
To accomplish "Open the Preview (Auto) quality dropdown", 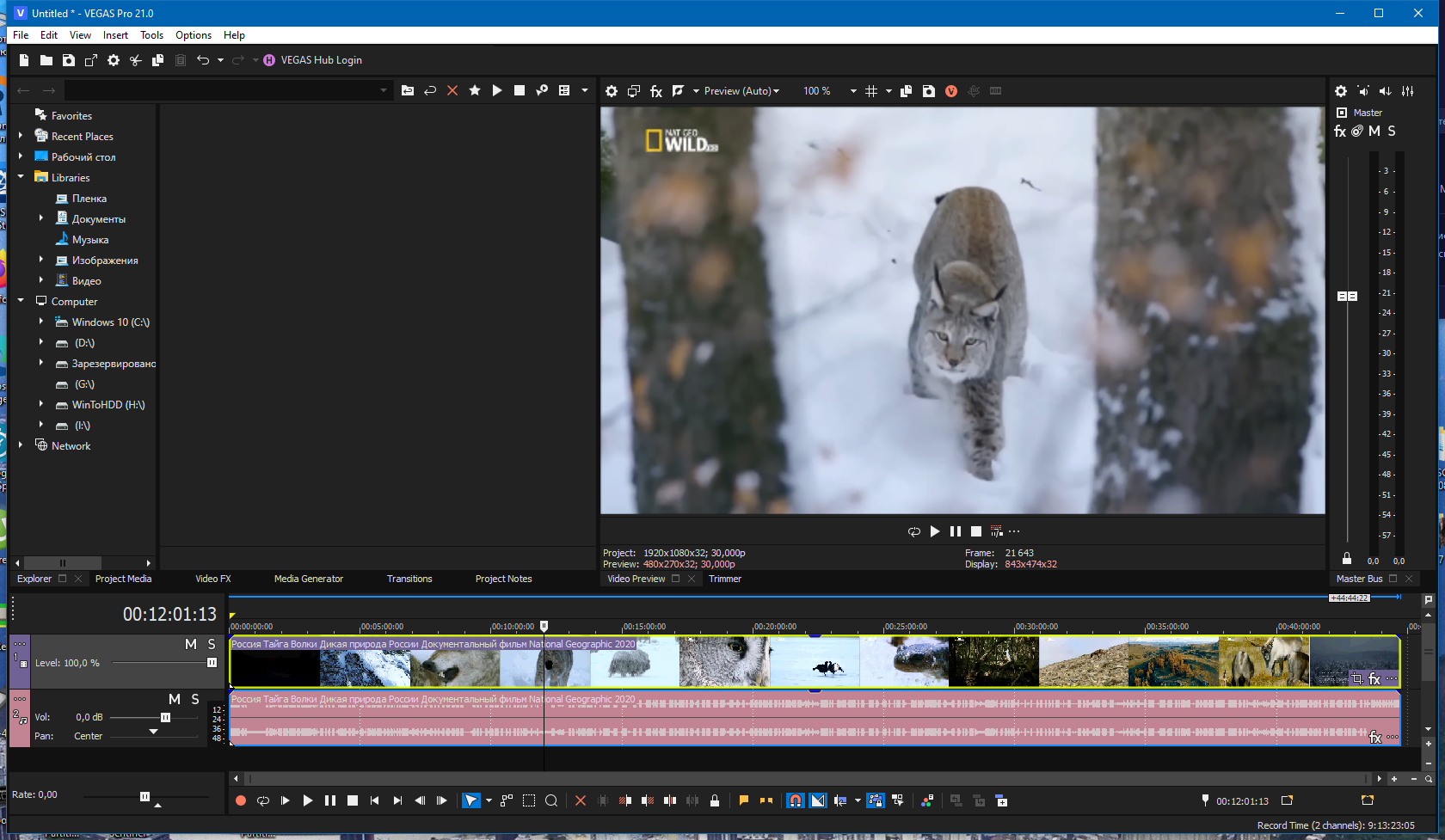I will [741, 91].
